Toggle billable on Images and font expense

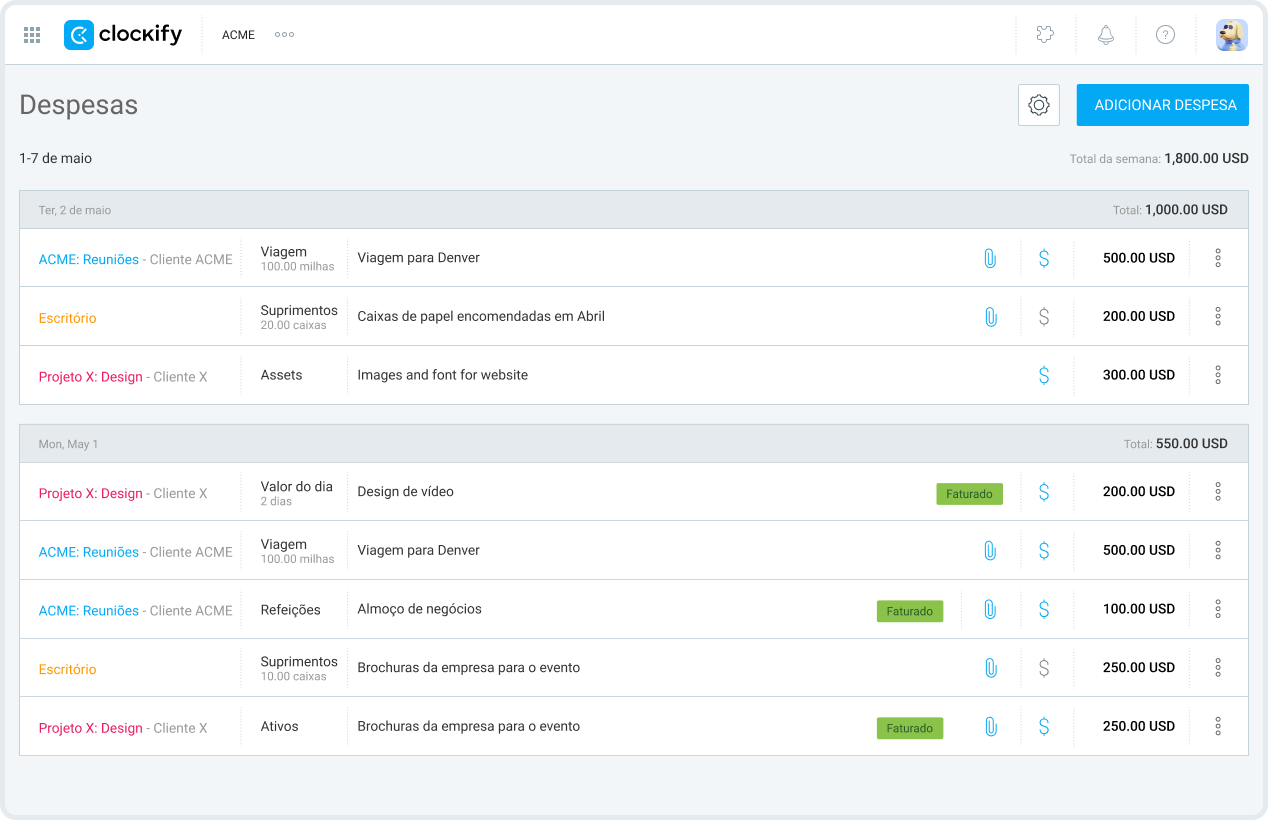[x=1044, y=375]
